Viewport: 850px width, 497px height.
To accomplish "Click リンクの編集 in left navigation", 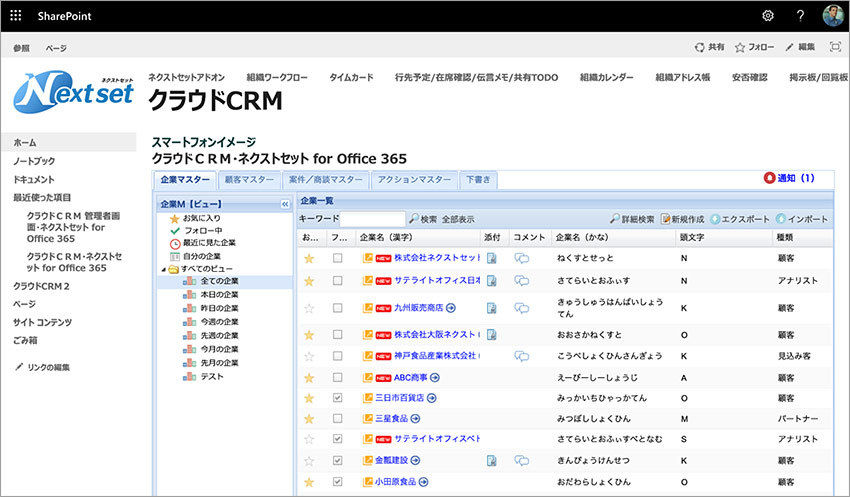I will pyautogui.click(x=42, y=367).
